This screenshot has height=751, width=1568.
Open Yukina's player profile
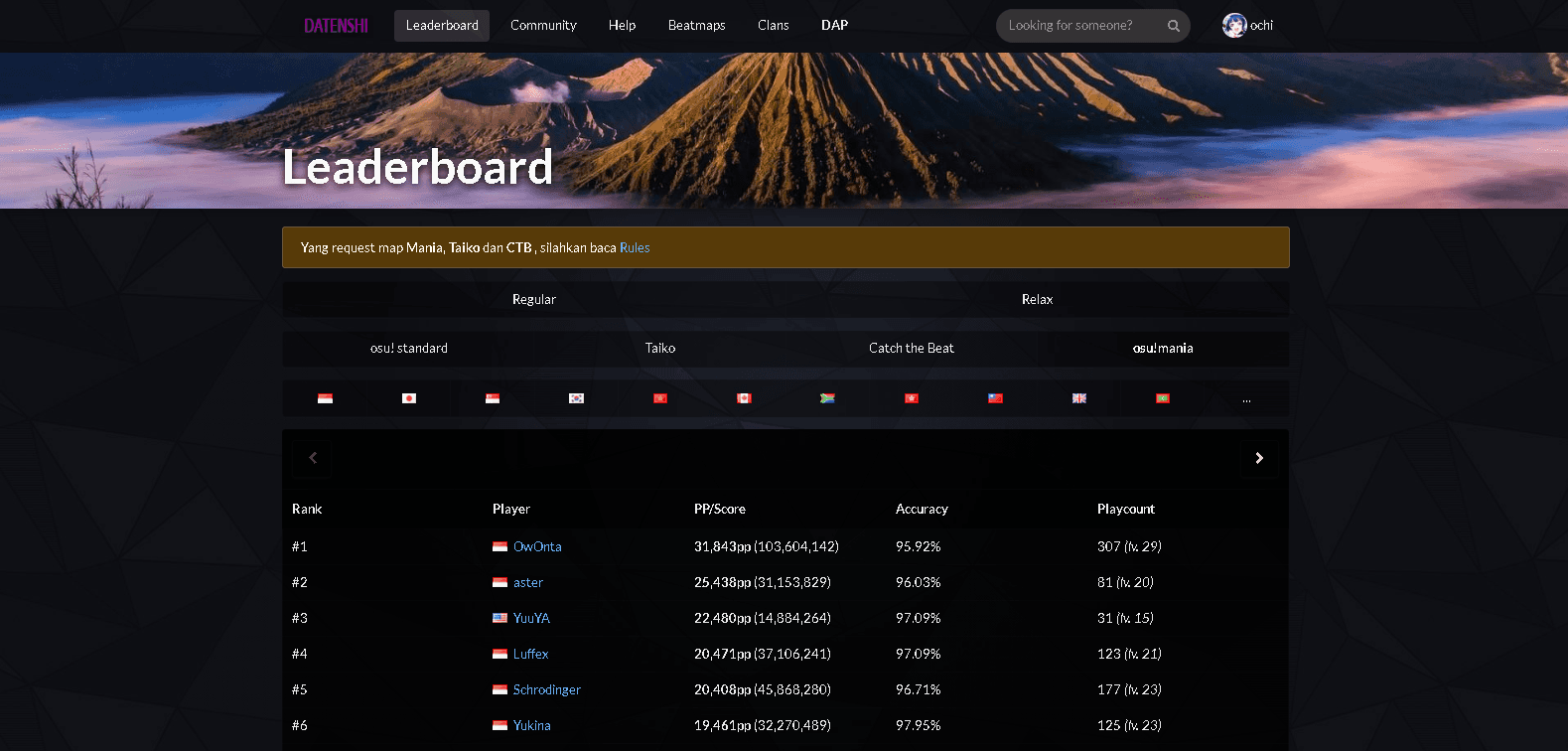(531, 725)
